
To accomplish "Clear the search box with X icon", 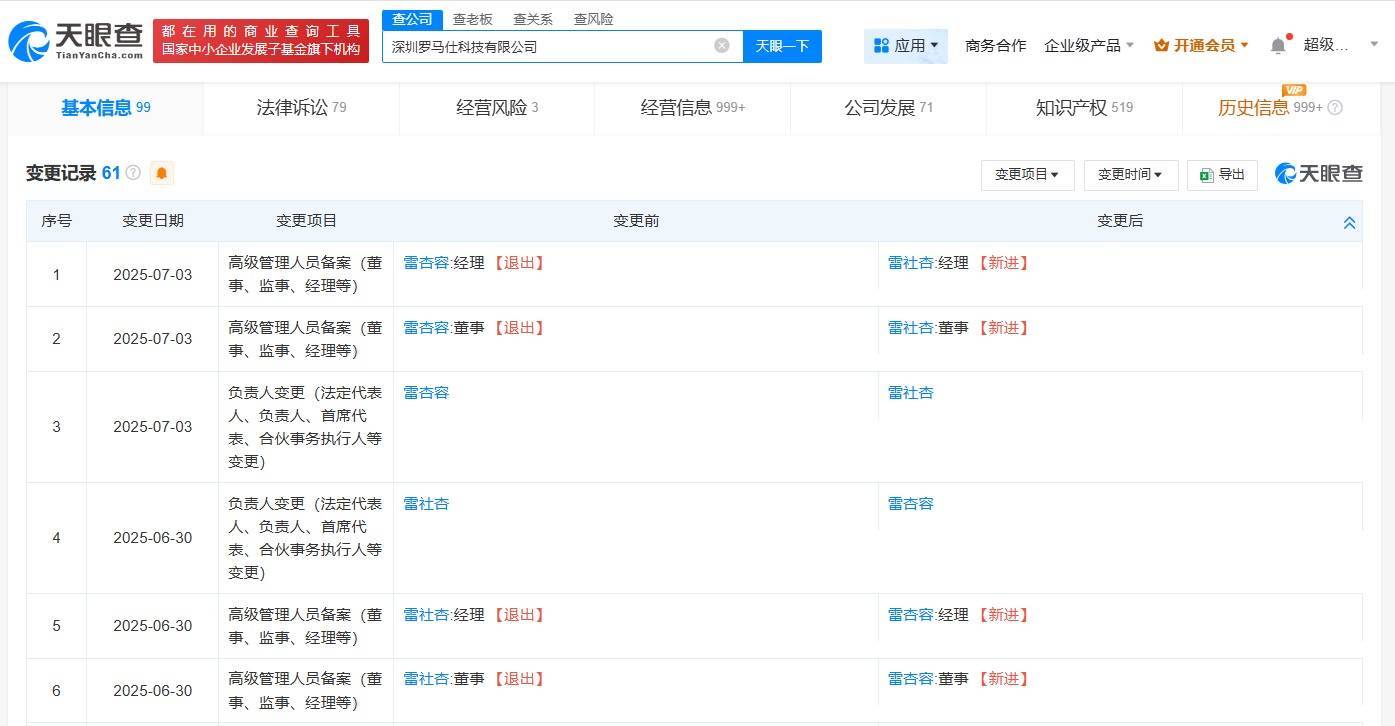I will click(x=722, y=46).
